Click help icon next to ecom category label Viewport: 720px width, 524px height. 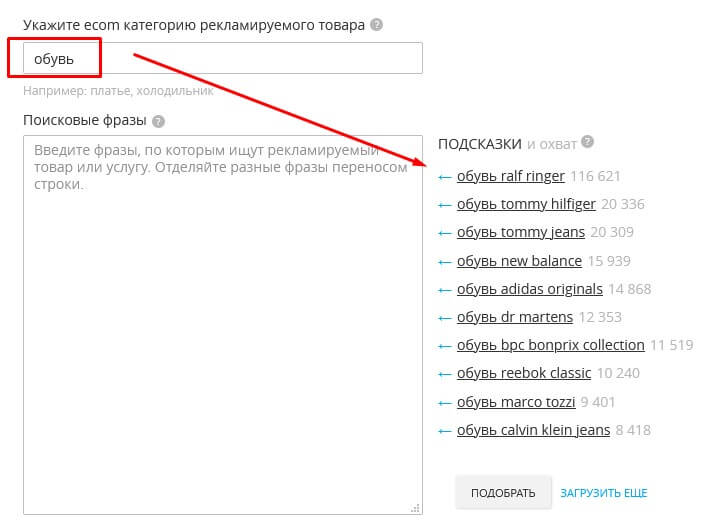[x=377, y=24]
